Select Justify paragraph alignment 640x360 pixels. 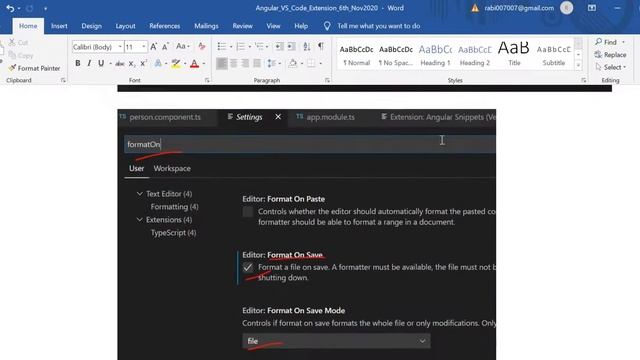tap(257, 63)
